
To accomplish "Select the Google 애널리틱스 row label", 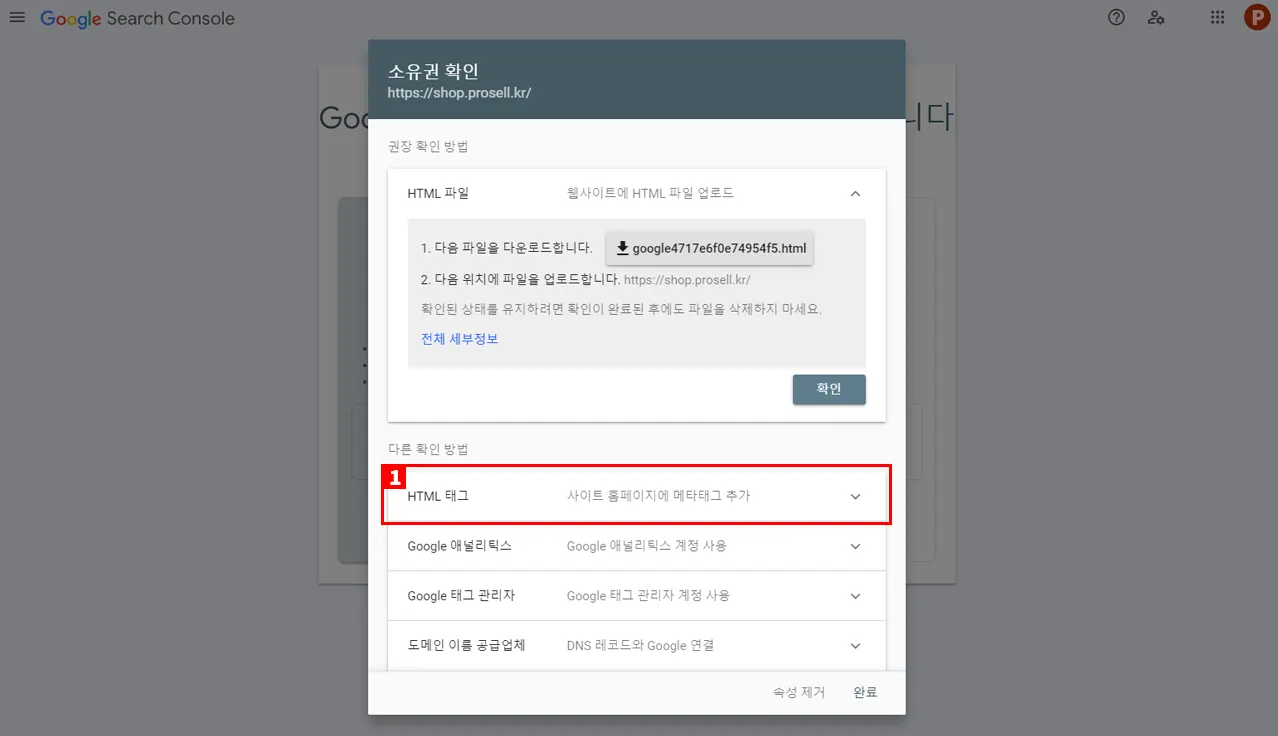I will click(460, 546).
